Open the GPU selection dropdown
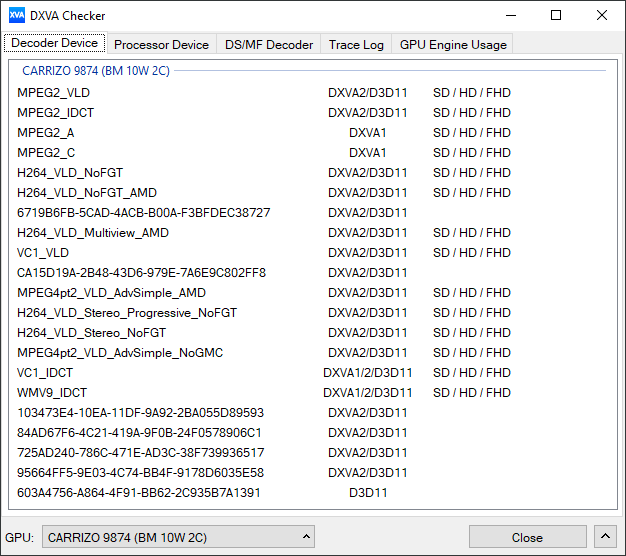 (179, 537)
